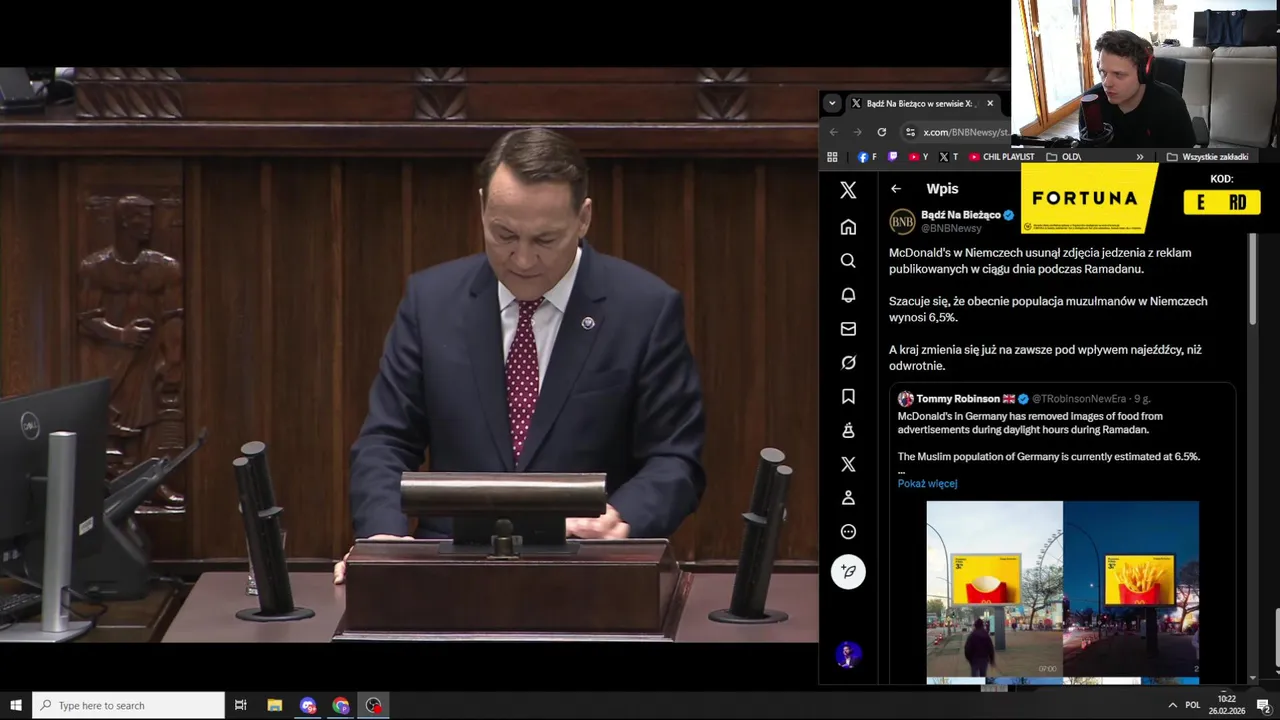The image size is (1280, 720).
Task: Click browser forward arrow button
Action: (x=857, y=132)
